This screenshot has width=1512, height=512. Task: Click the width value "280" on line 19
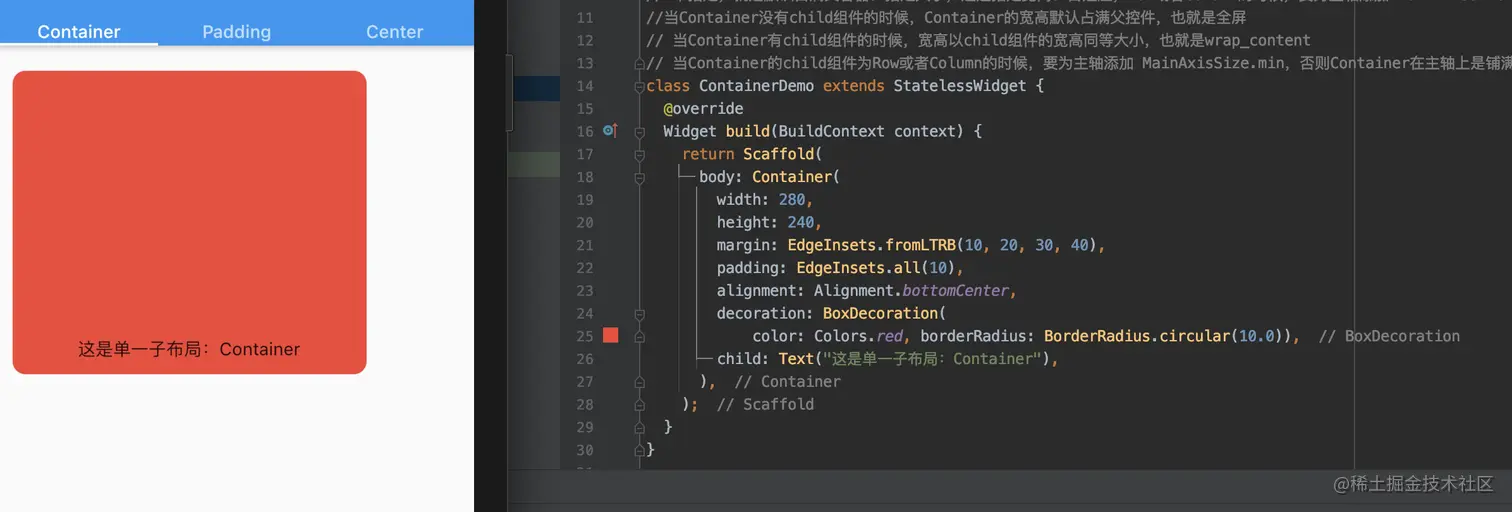pos(791,199)
